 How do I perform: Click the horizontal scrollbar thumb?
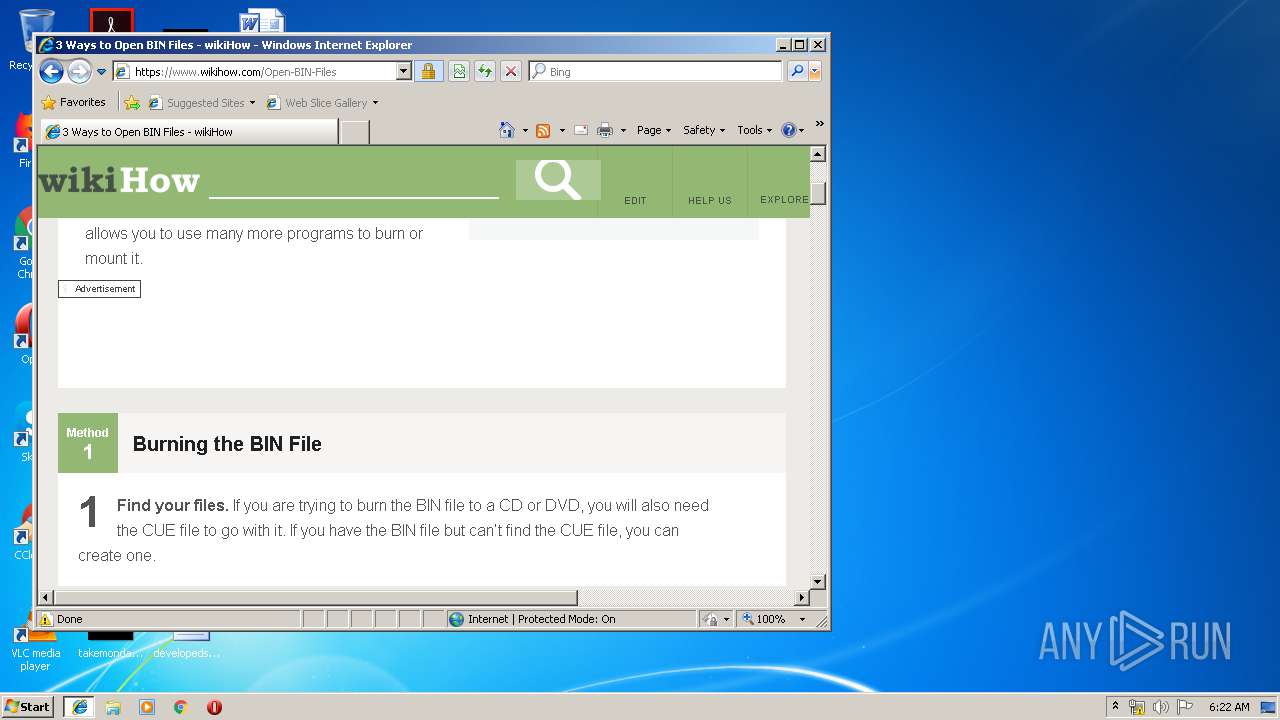click(315, 598)
